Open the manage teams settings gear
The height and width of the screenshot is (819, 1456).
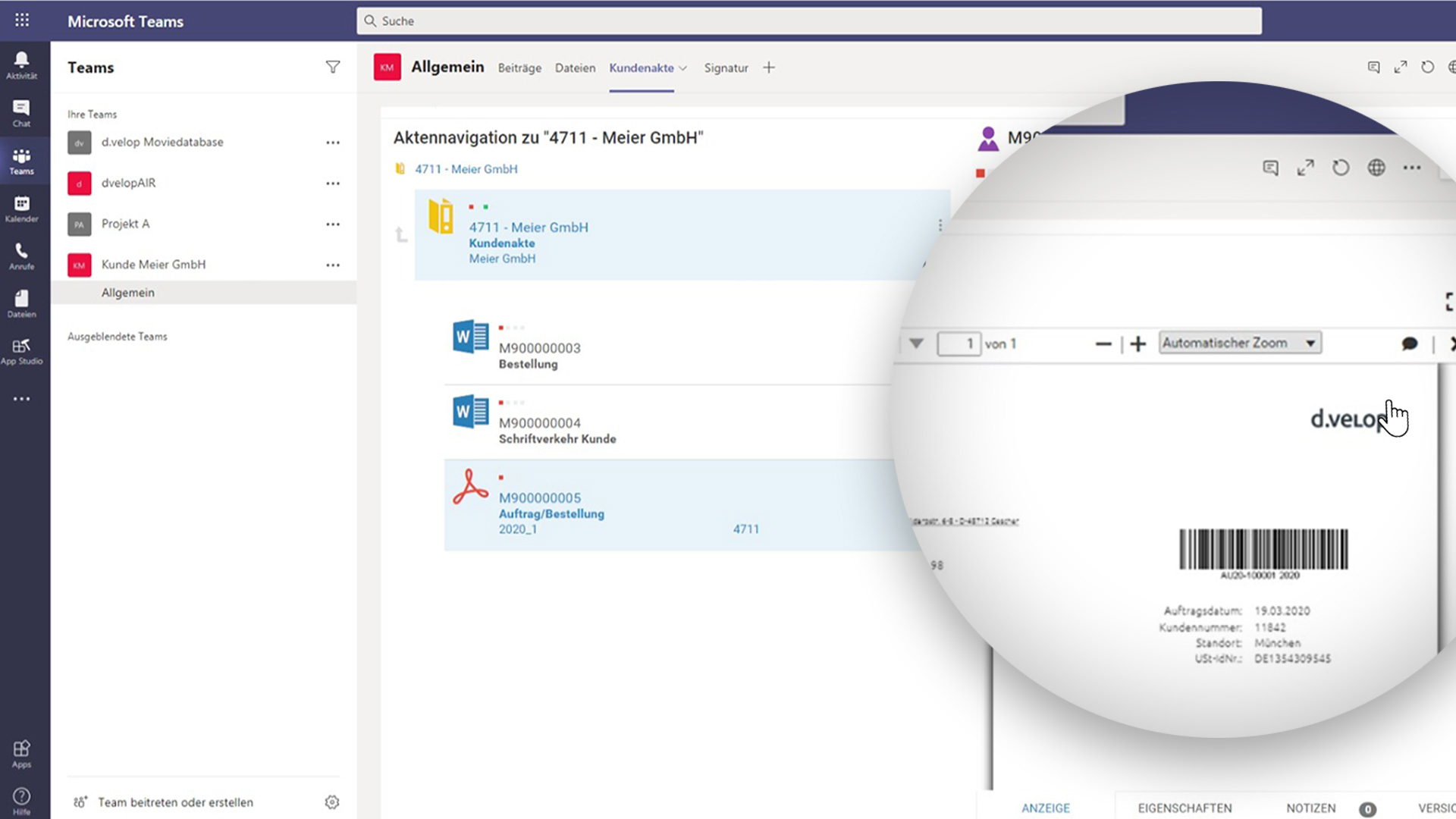click(x=332, y=802)
